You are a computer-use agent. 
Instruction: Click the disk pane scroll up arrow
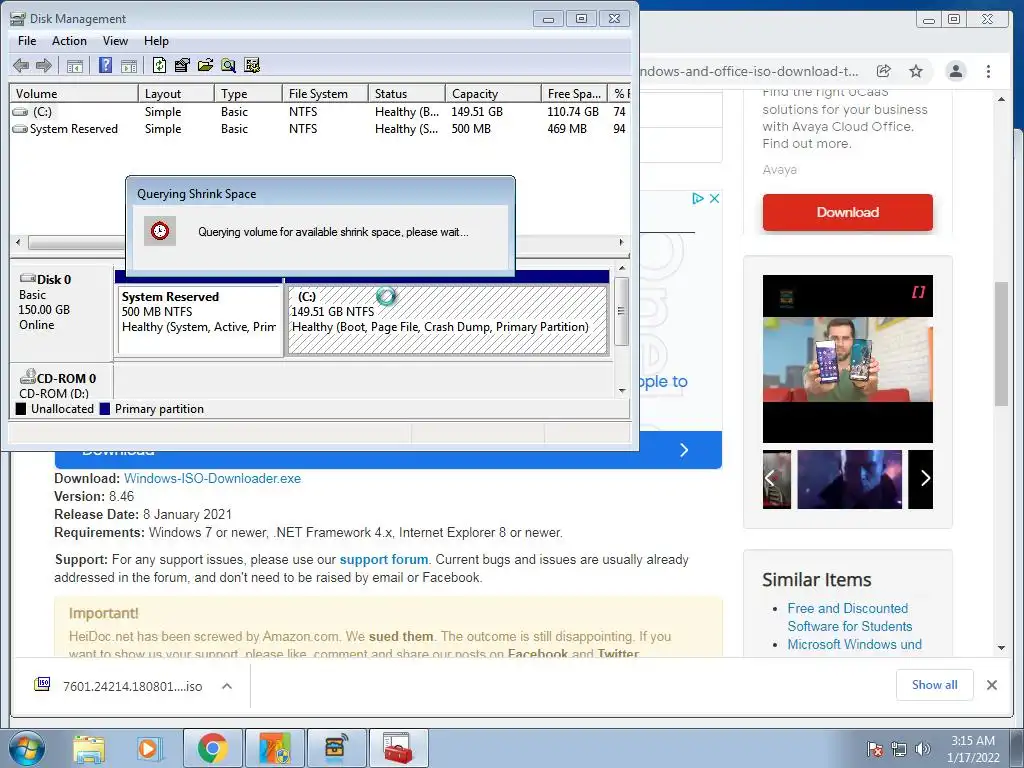tap(622, 268)
